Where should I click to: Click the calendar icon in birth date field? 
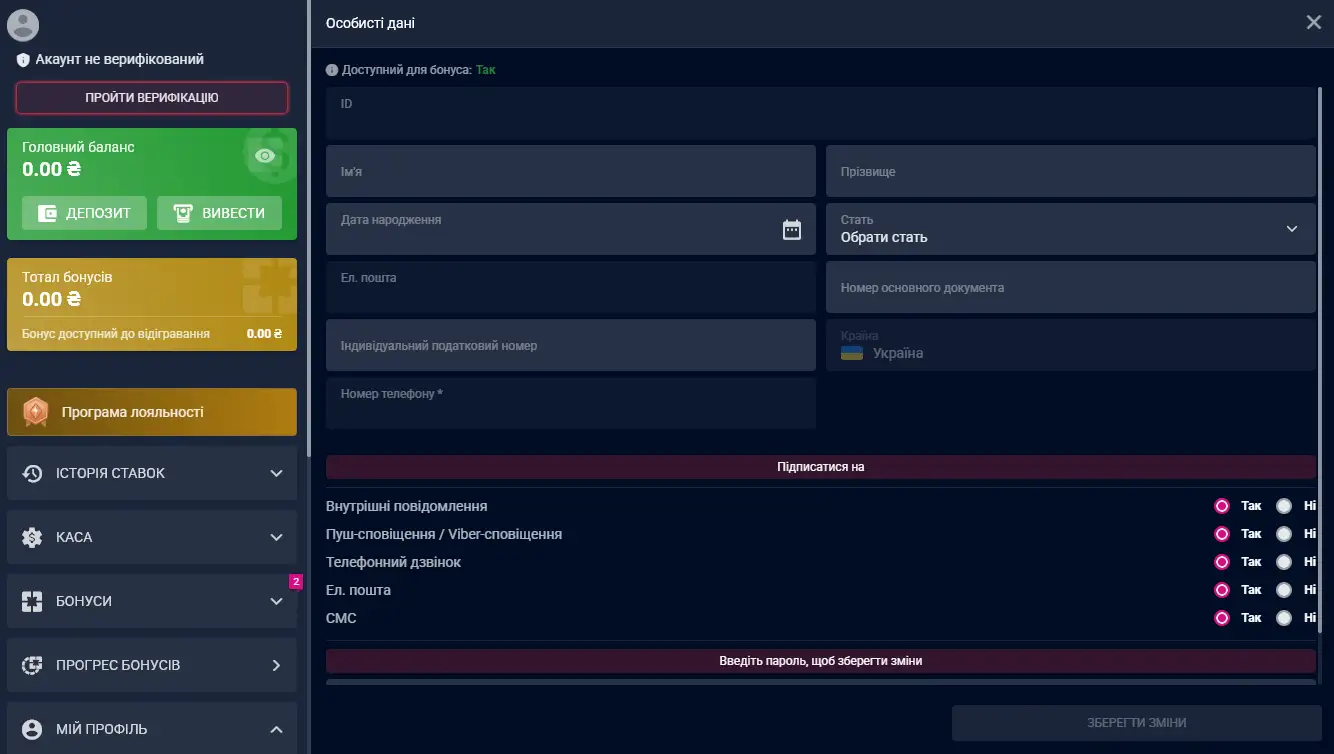(791, 230)
